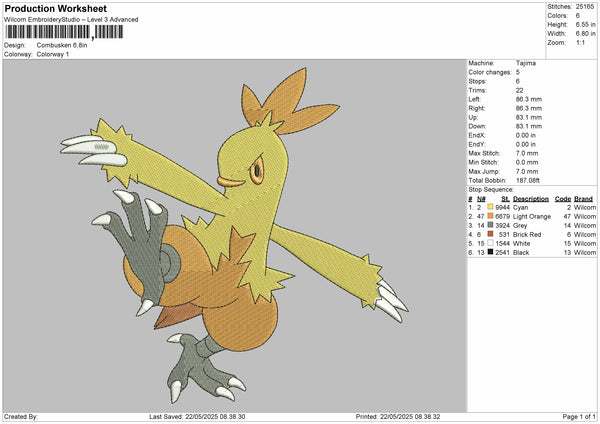Click the 'Light Orange' description in row 2

(532, 217)
